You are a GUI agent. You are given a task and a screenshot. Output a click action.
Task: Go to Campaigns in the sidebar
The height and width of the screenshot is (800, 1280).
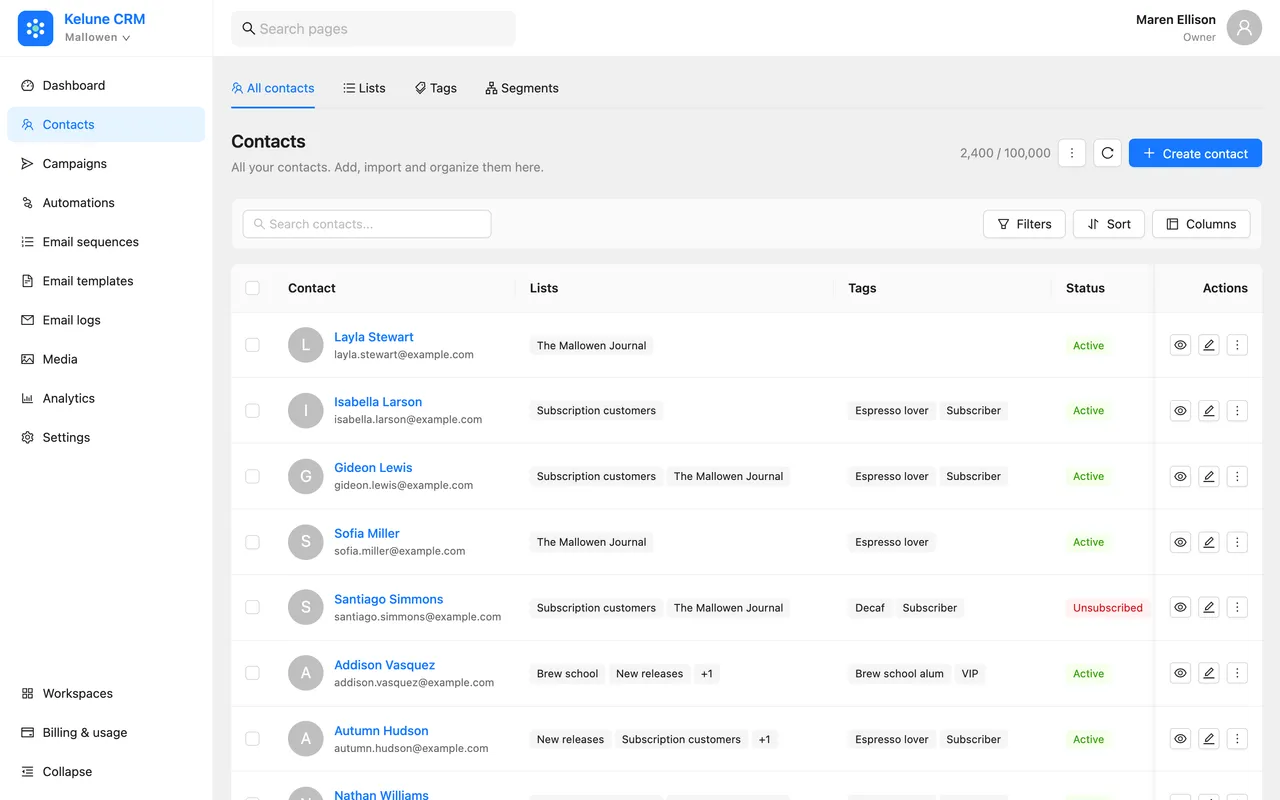tap(106, 164)
